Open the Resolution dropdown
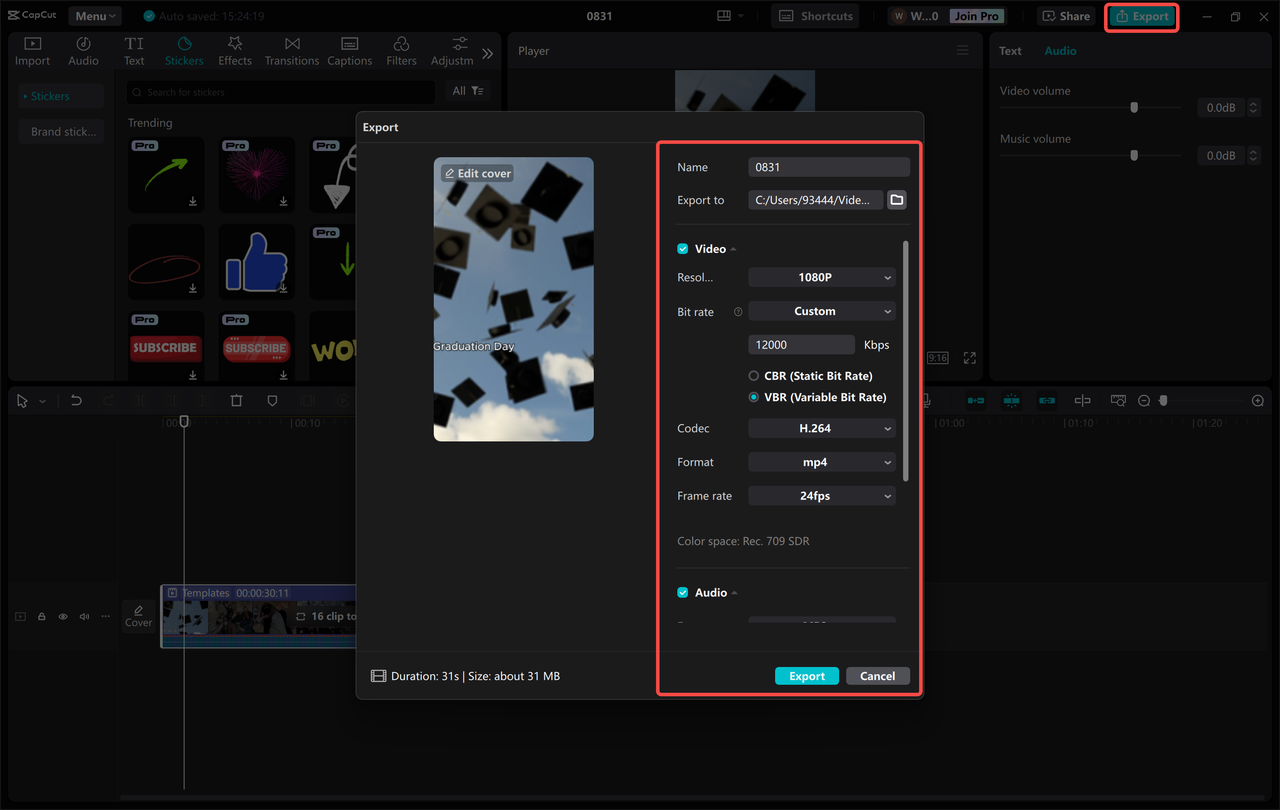 821,277
